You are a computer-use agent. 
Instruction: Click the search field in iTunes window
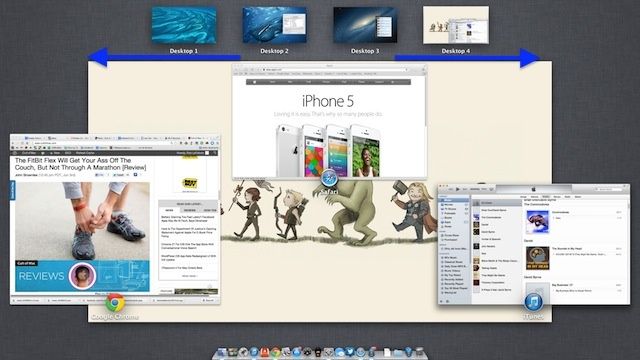pos(609,189)
